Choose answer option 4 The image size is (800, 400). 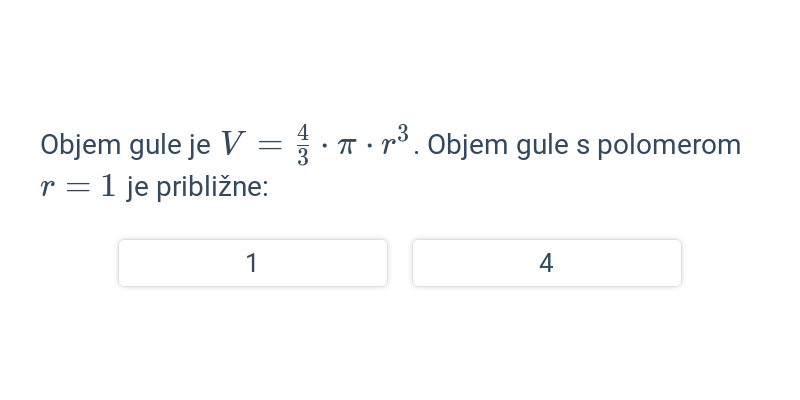547,263
